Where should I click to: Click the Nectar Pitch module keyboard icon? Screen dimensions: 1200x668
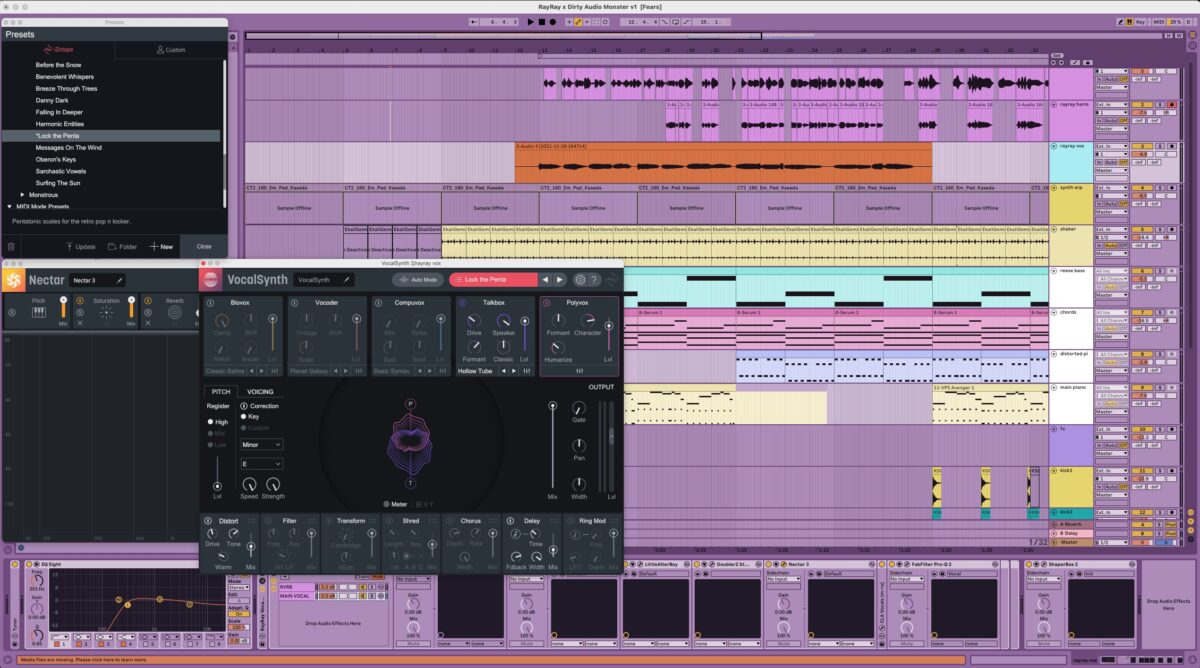click(39, 313)
